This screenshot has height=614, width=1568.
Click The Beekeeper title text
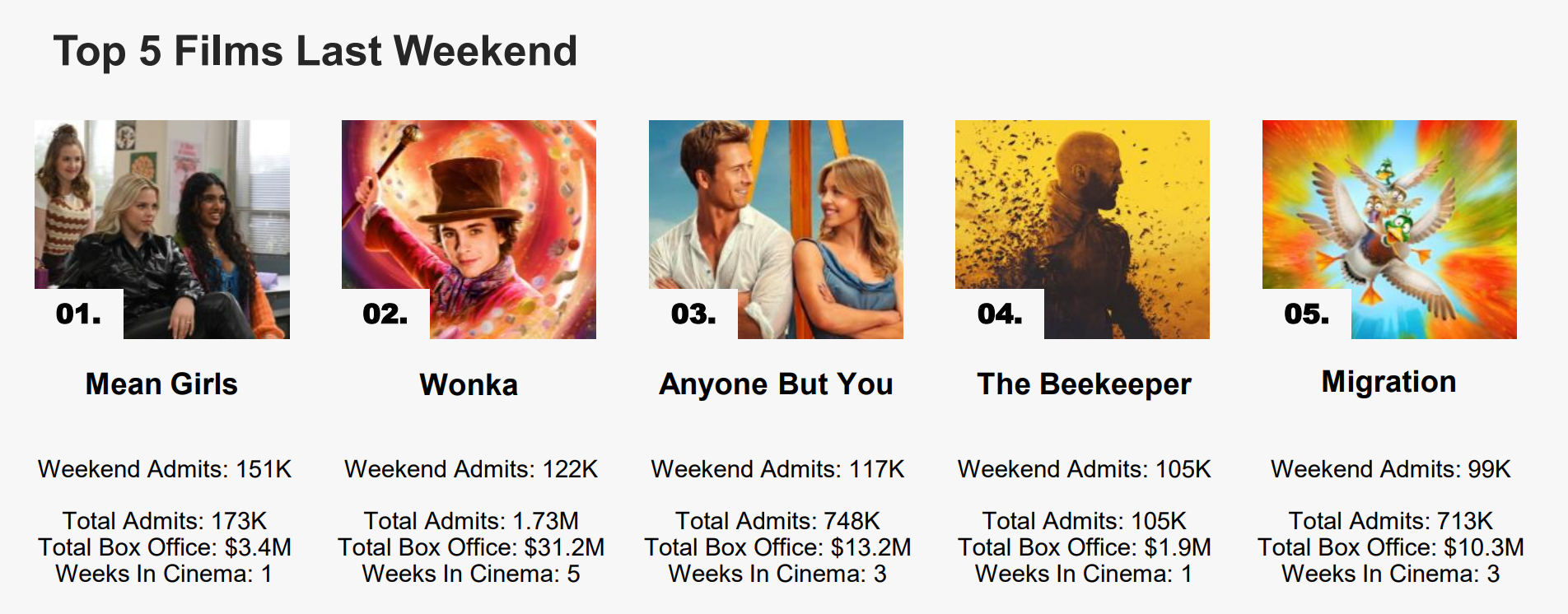(1084, 384)
